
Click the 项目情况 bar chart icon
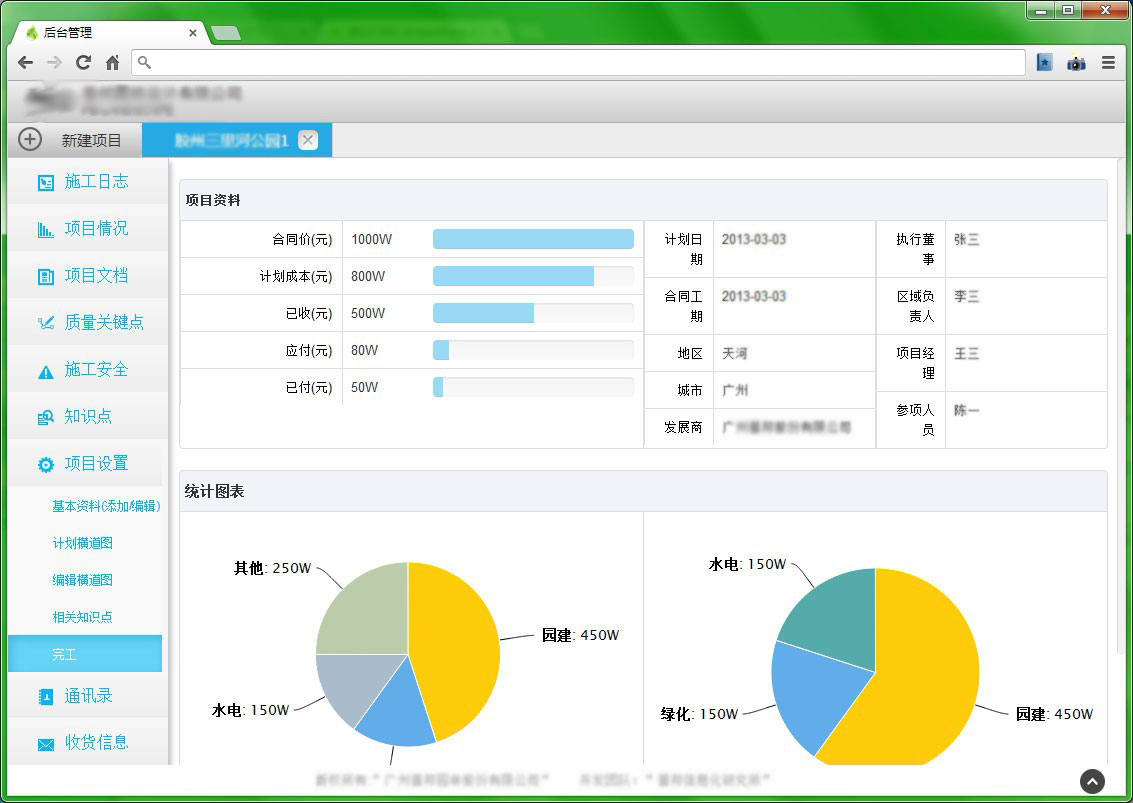tap(46, 229)
